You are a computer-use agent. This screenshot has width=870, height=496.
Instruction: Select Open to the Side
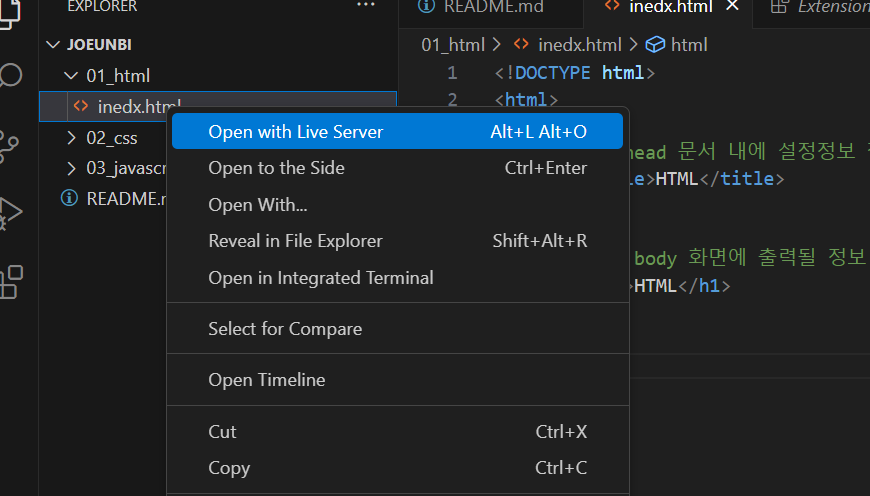point(276,168)
